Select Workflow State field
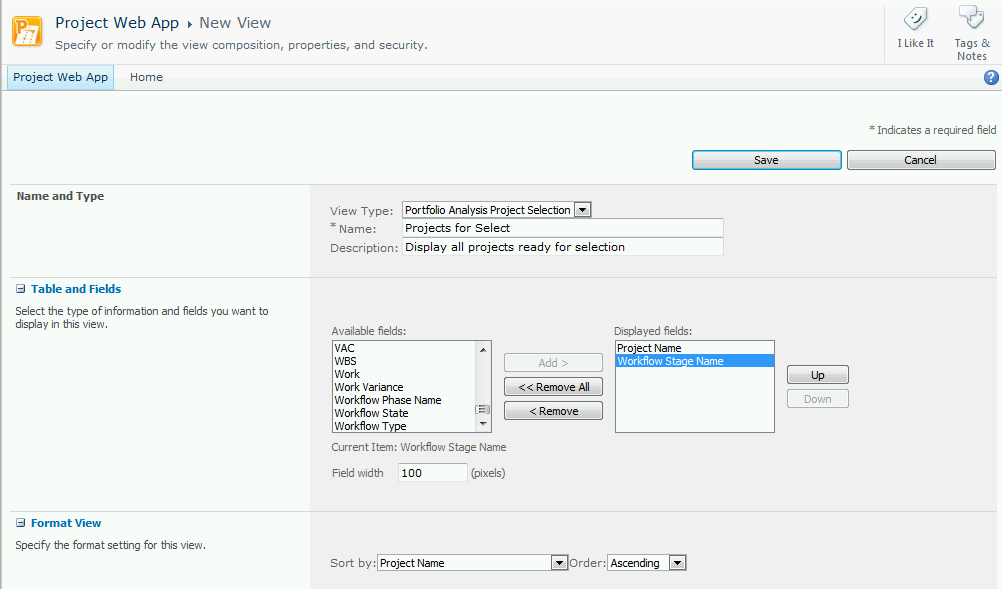 pyautogui.click(x=405, y=413)
